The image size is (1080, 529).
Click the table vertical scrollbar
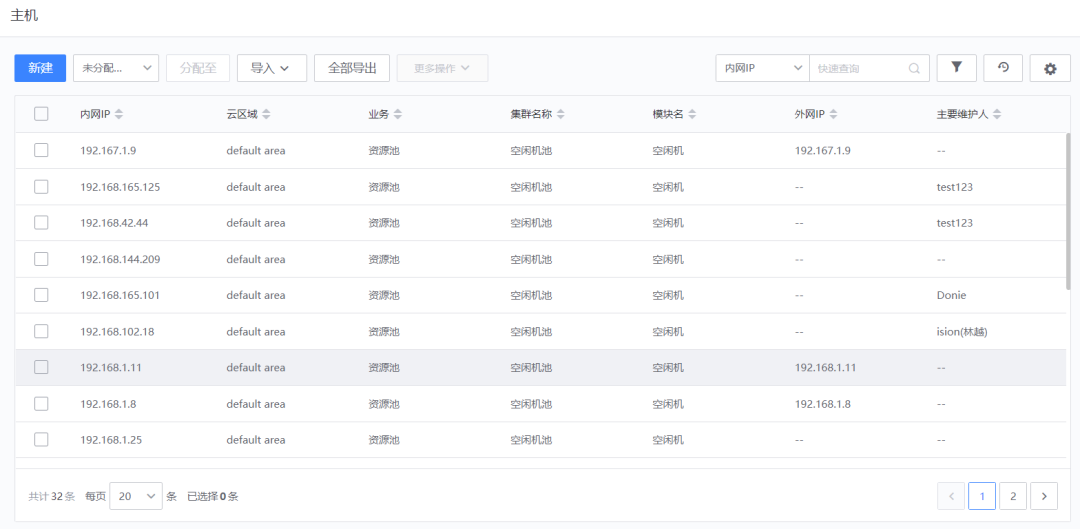click(x=1068, y=211)
